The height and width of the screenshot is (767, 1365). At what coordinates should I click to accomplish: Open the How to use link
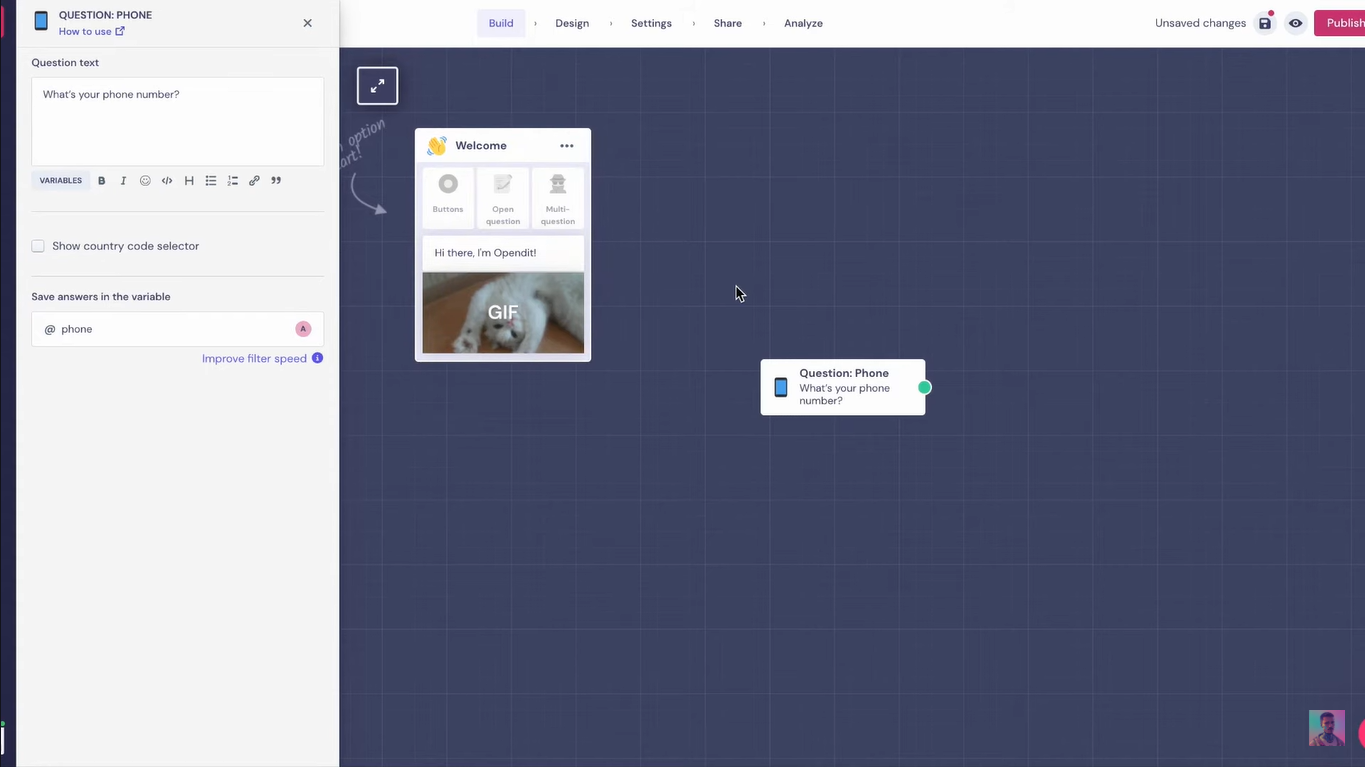(91, 31)
